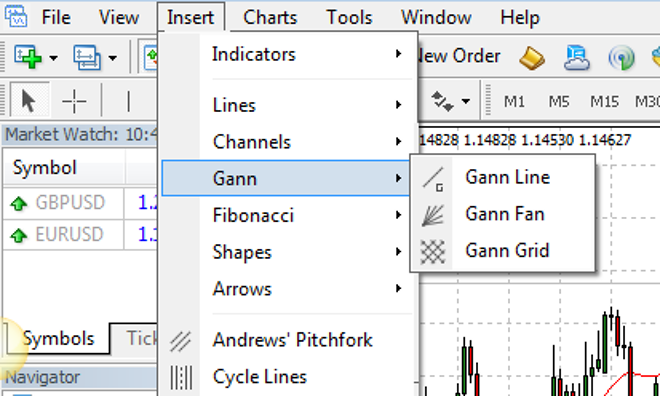Expand the Fibonacci submenu
The image size is (660, 396).
pos(288,215)
